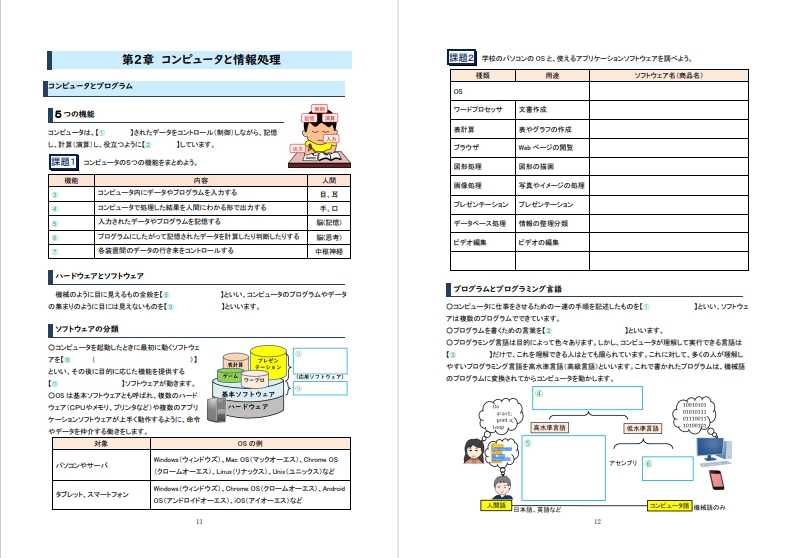Click the green ゲーム cylinder in diagram
Screen dimensions: 794x558
coord(230,376)
